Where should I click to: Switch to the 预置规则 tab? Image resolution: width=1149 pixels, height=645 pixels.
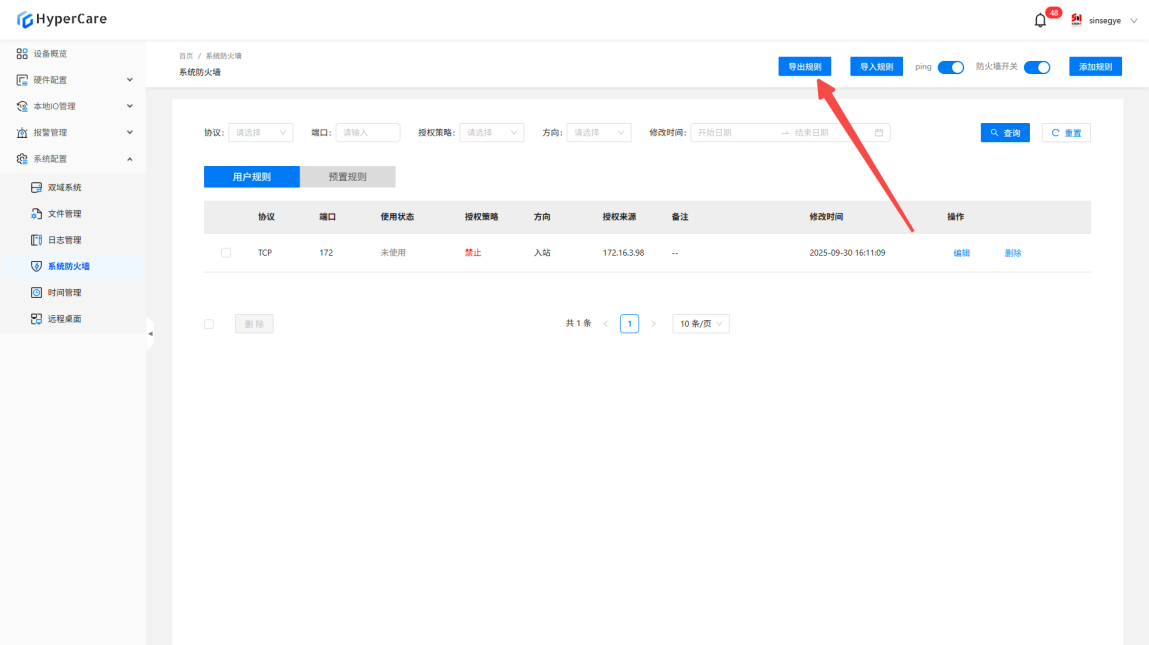click(347, 177)
